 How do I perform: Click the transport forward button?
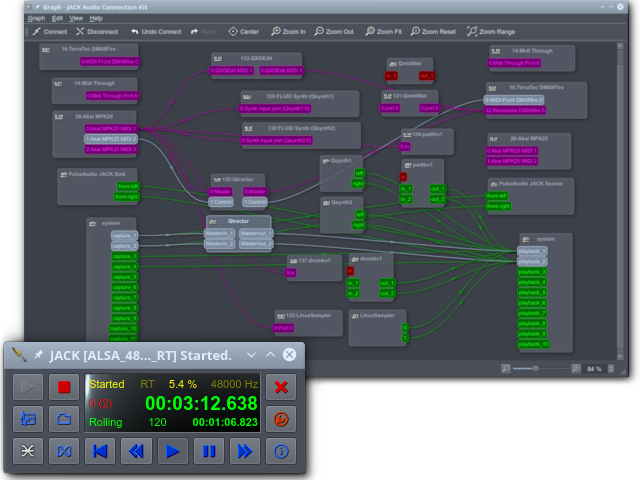click(245, 451)
